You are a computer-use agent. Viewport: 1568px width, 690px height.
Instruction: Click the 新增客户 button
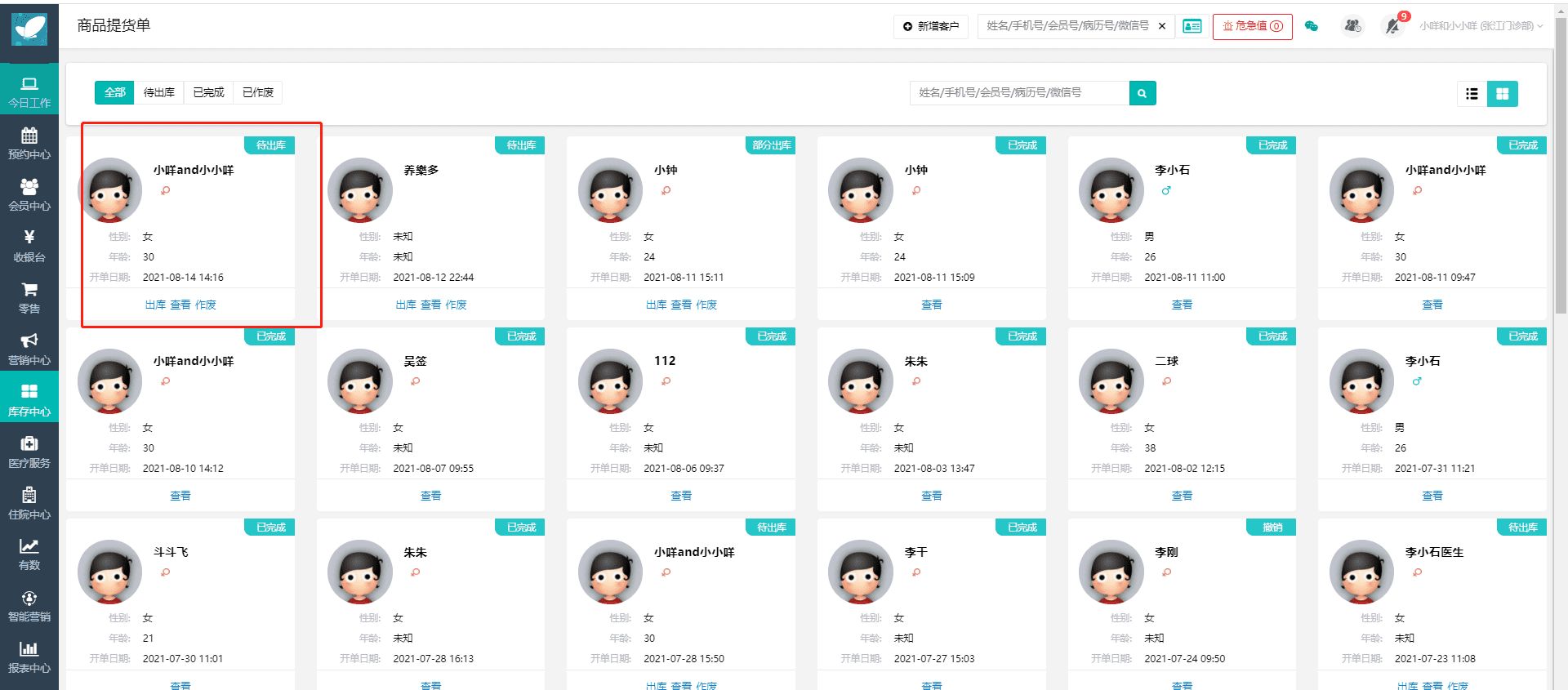(x=930, y=26)
